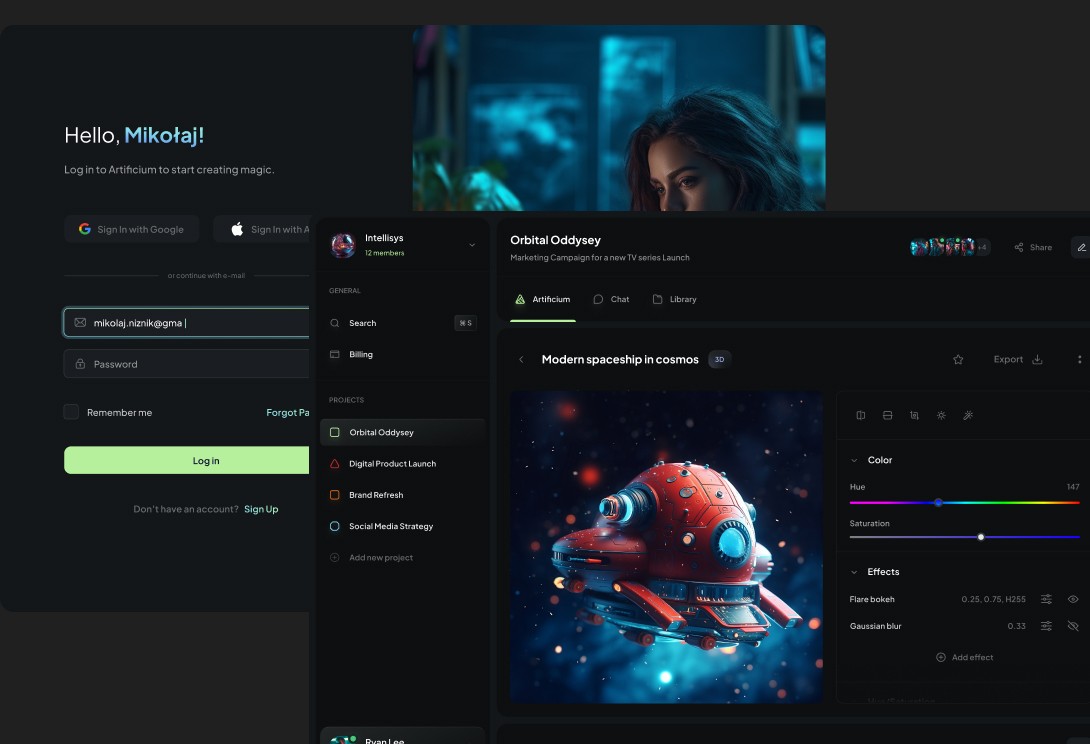The height and width of the screenshot is (744, 1090).
Task: Select the flip/mirror tool icon
Action: click(861, 415)
